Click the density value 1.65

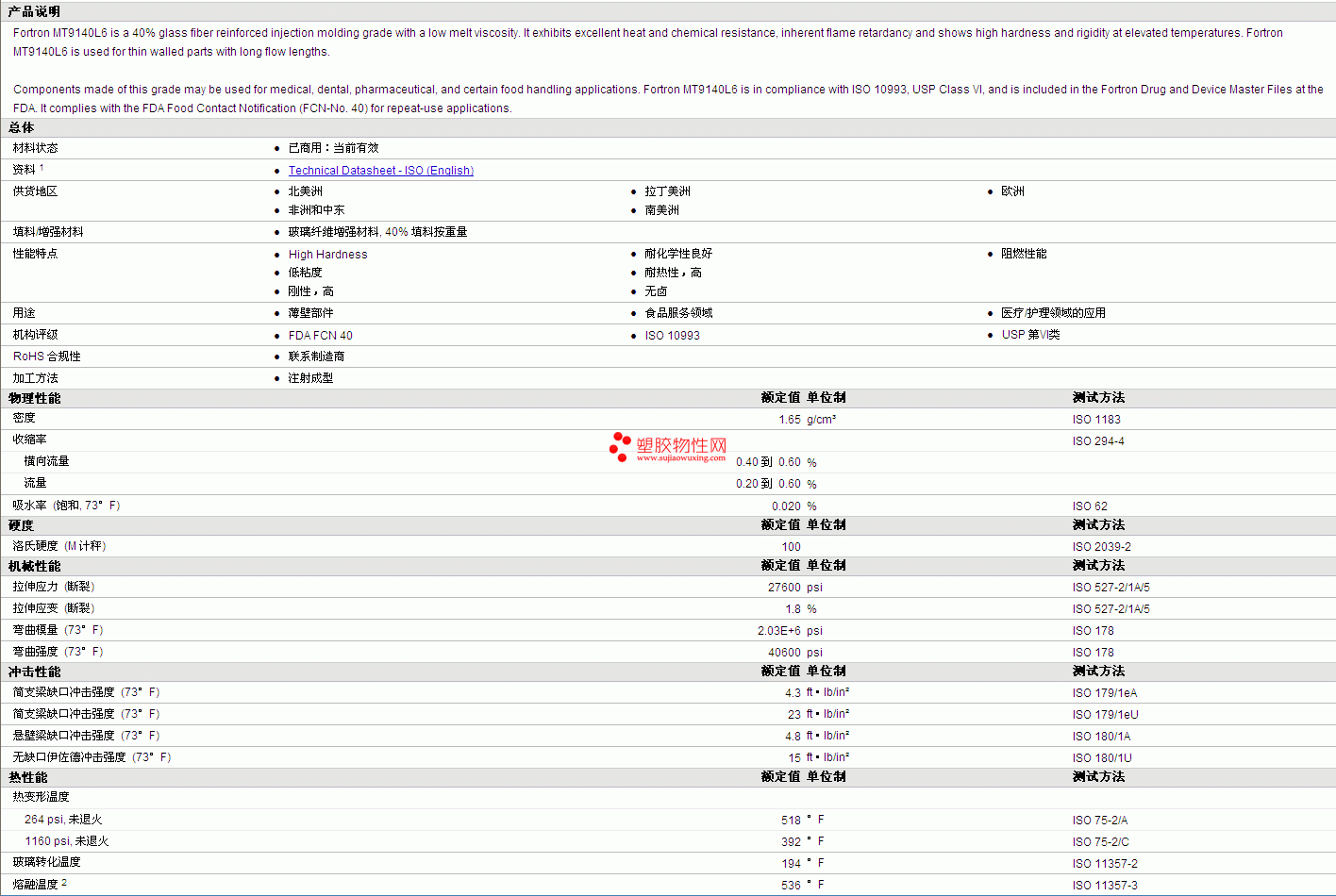click(x=790, y=420)
